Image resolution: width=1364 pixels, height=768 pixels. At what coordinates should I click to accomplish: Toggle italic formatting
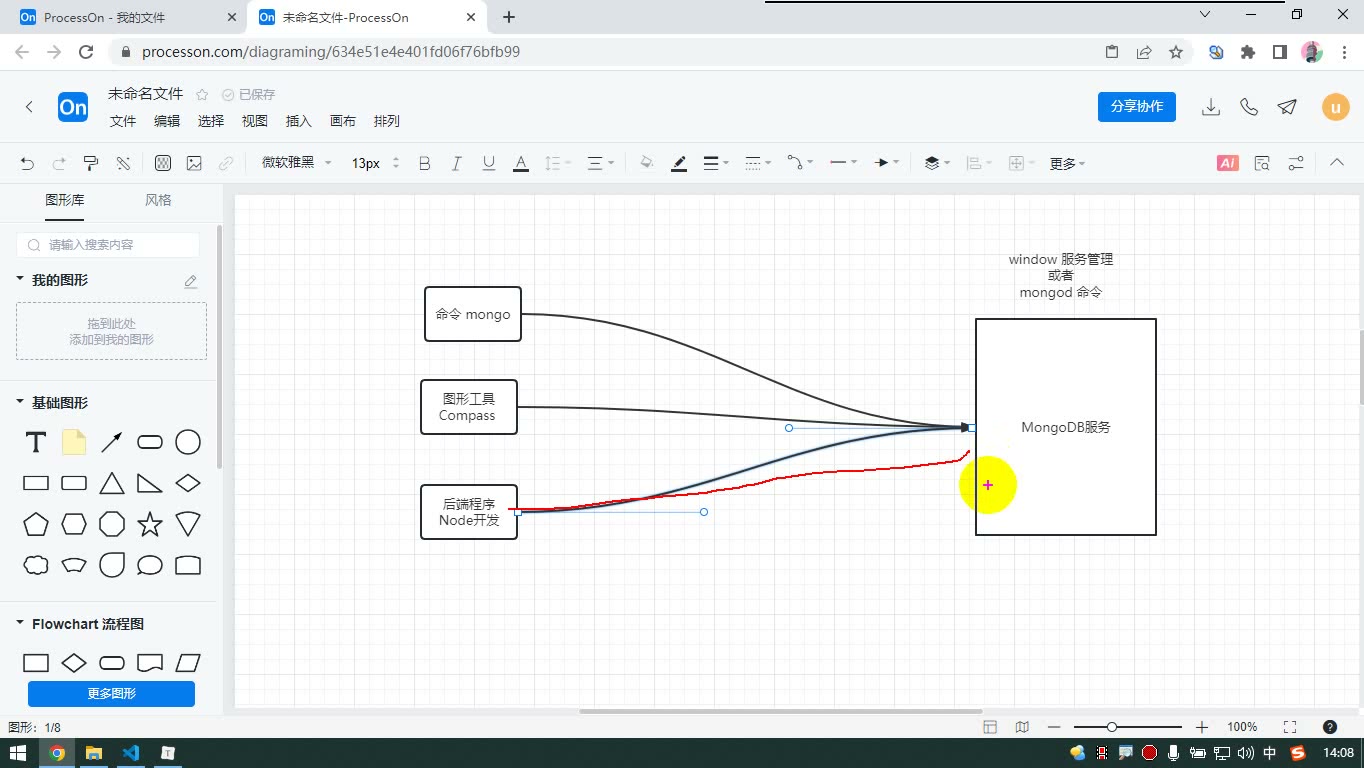pyautogui.click(x=456, y=163)
